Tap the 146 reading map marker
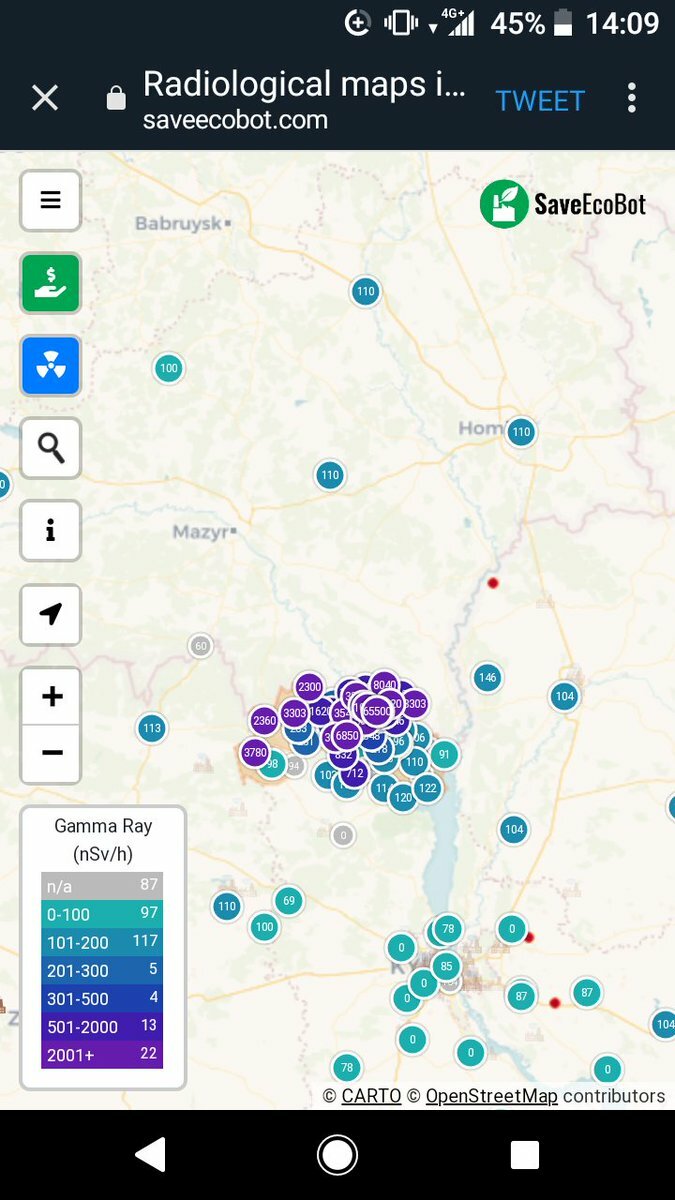The width and height of the screenshot is (675, 1200). (487, 678)
